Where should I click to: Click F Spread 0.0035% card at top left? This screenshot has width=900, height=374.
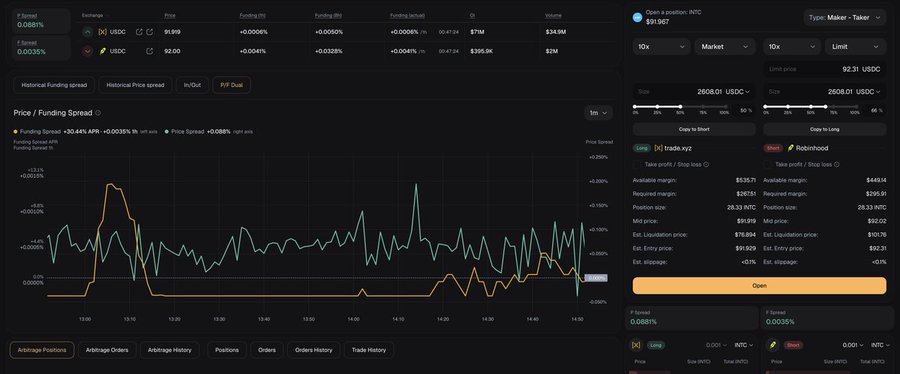click(x=41, y=48)
